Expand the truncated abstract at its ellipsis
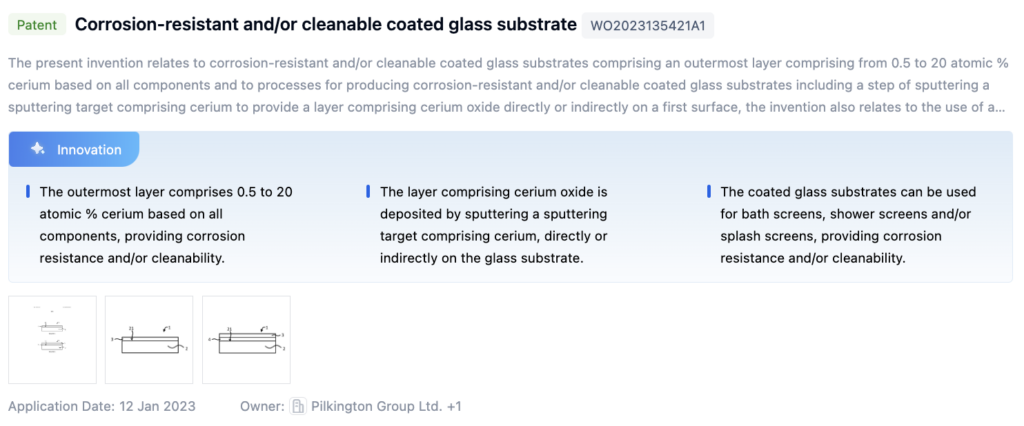This screenshot has height=426, width=1024. (x=1000, y=106)
